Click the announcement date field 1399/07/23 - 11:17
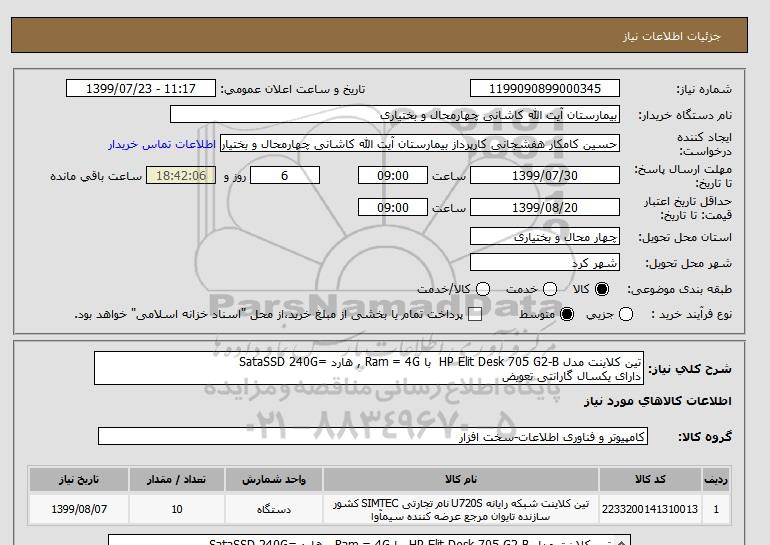Image resolution: width=770 pixels, height=545 pixels. click(x=141, y=89)
